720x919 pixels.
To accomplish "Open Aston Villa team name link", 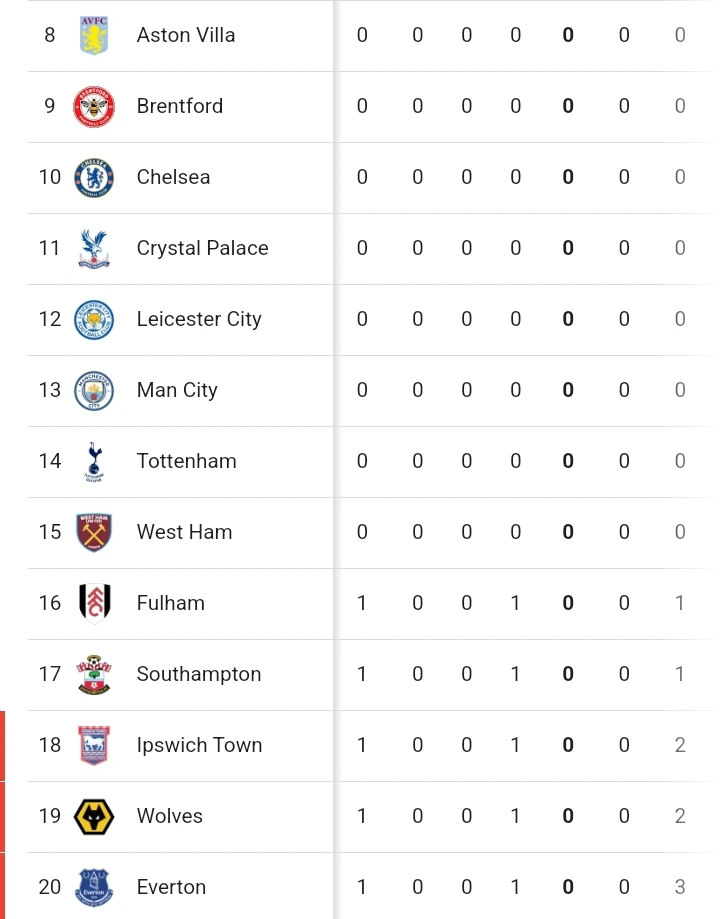I will (186, 35).
